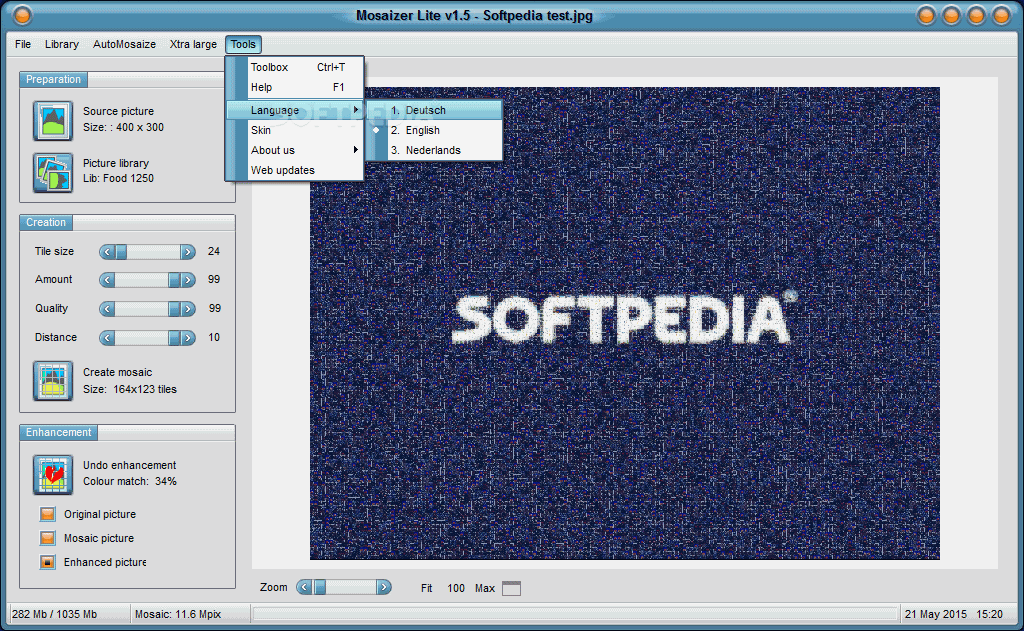This screenshot has width=1024, height=631.
Task: Decrease Amount with left arrow
Action: coord(107,280)
